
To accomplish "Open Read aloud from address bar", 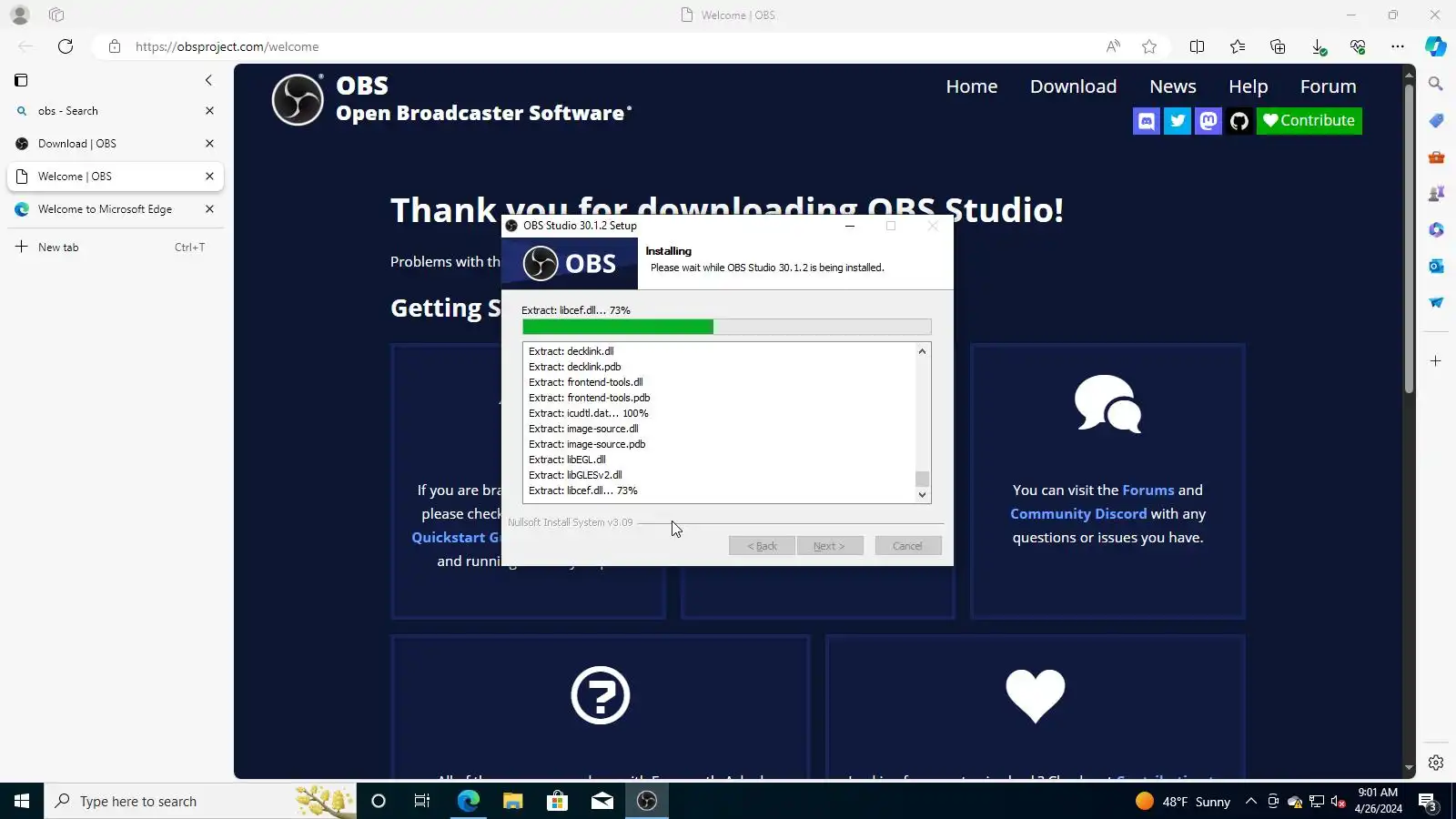I will pyautogui.click(x=1113, y=46).
